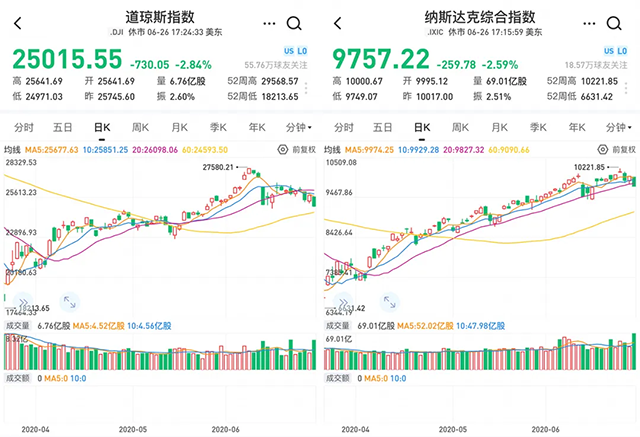Open more options on 道琼斯指数 header
Image resolution: width=640 pixels, height=437 pixels.
coord(269,24)
